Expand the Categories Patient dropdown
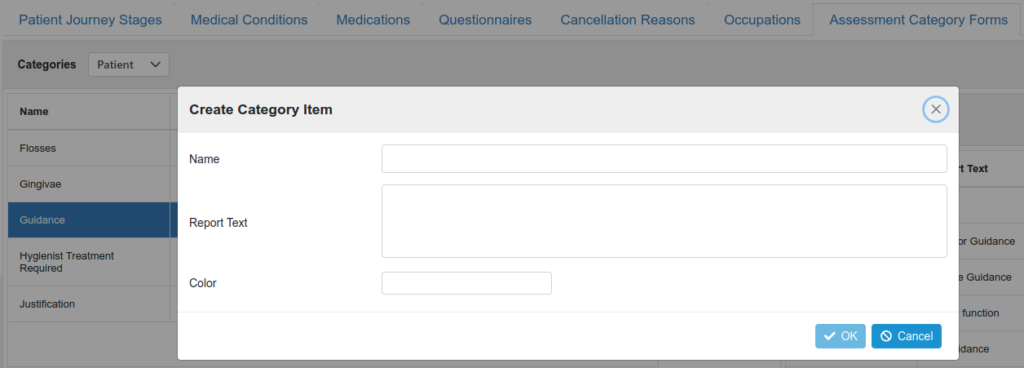 coord(129,65)
